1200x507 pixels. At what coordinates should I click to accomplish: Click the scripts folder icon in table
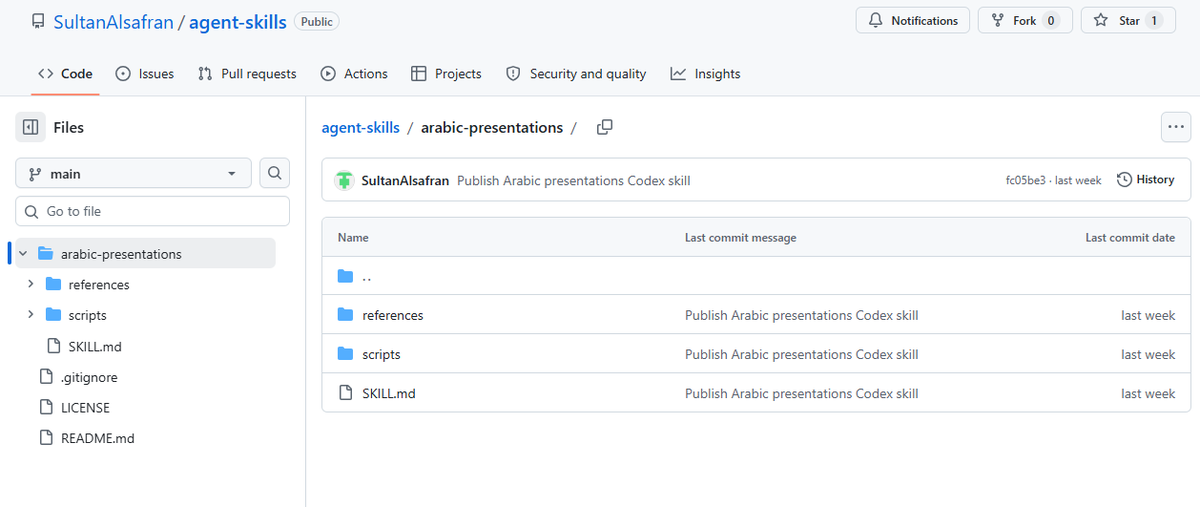pos(346,354)
